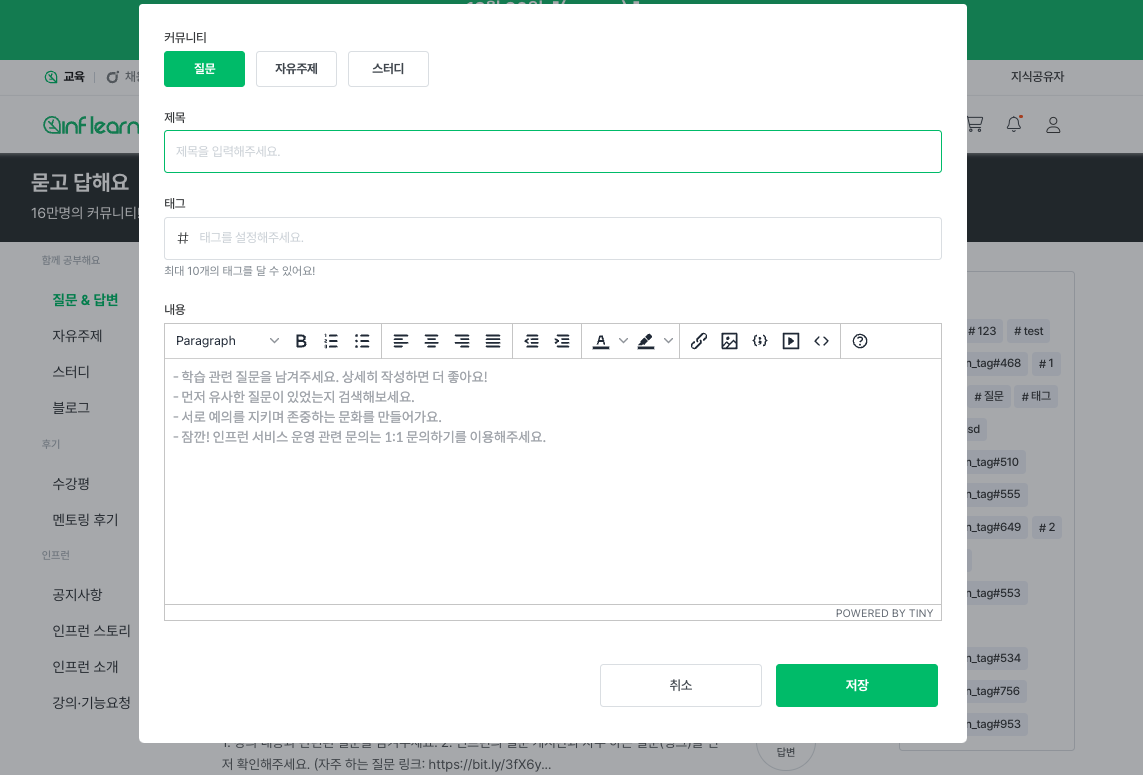
Task: Click the 교육 top navigation item
Action: coord(65,77)
